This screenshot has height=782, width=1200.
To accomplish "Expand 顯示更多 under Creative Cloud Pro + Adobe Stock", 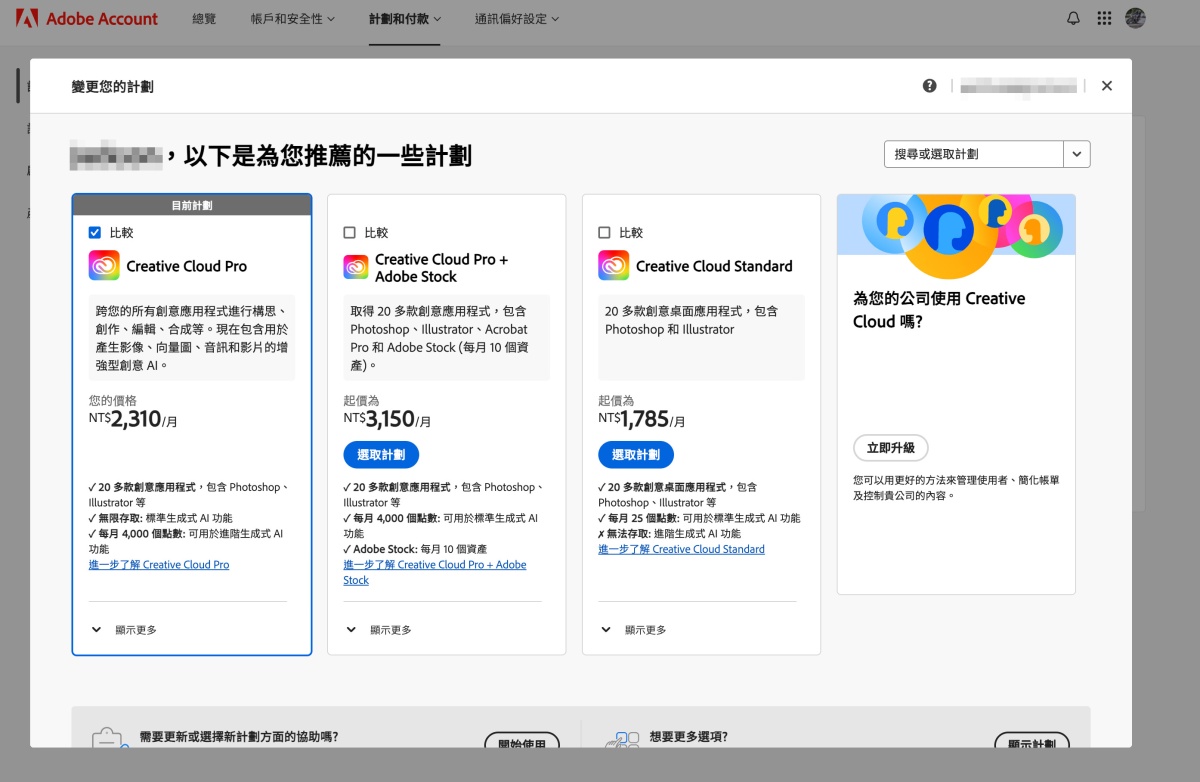I will tap(378, 630).
